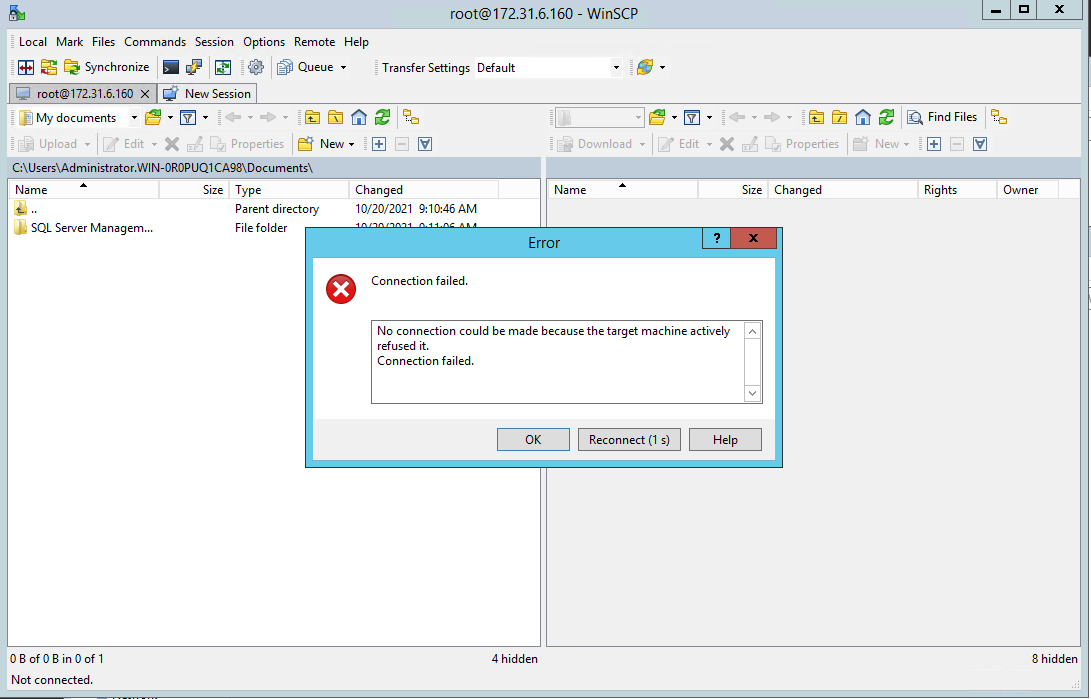This screenshot has width=1091, height=699.
Task: Go to local home directory icon
Action: click(x=359, y=118)
